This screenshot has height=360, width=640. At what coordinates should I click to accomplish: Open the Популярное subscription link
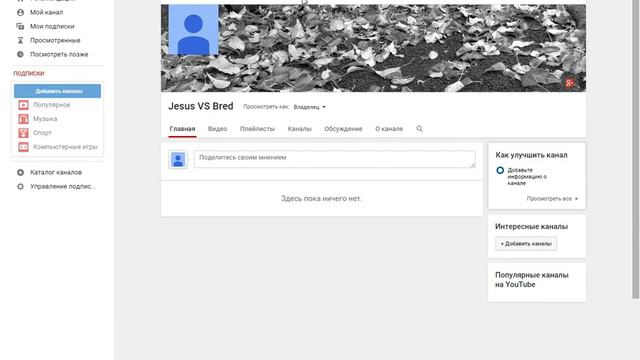click(52, 105)
